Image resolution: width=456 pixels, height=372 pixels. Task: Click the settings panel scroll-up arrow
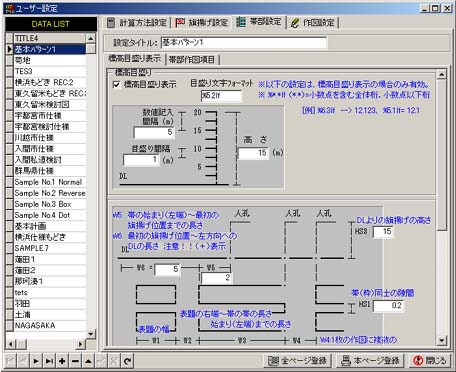pos(442,74)
